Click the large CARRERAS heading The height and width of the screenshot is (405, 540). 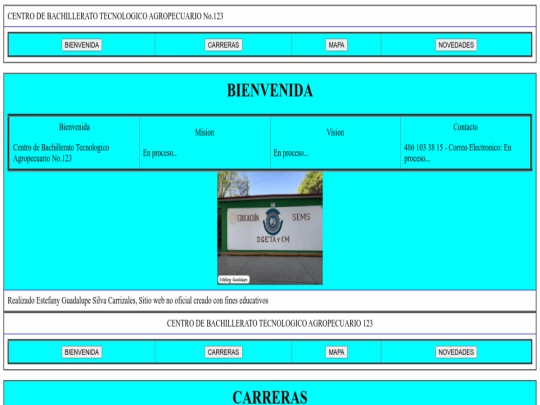coord(270,397)
